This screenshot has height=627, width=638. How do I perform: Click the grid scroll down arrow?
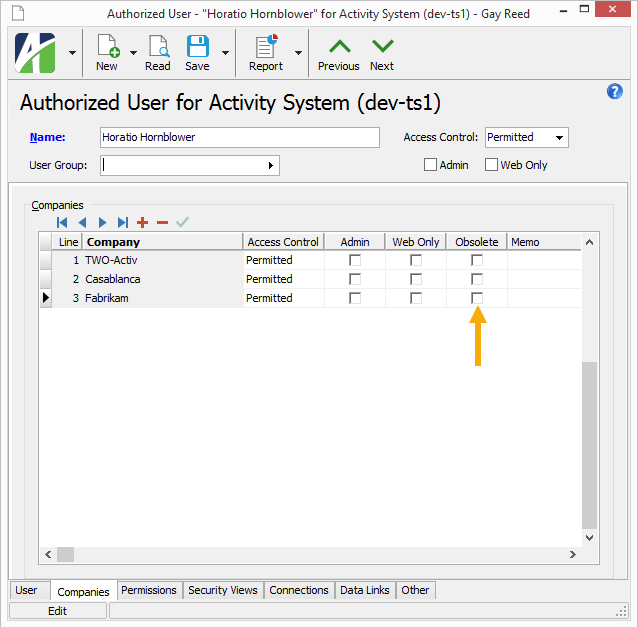click(589, 537)
